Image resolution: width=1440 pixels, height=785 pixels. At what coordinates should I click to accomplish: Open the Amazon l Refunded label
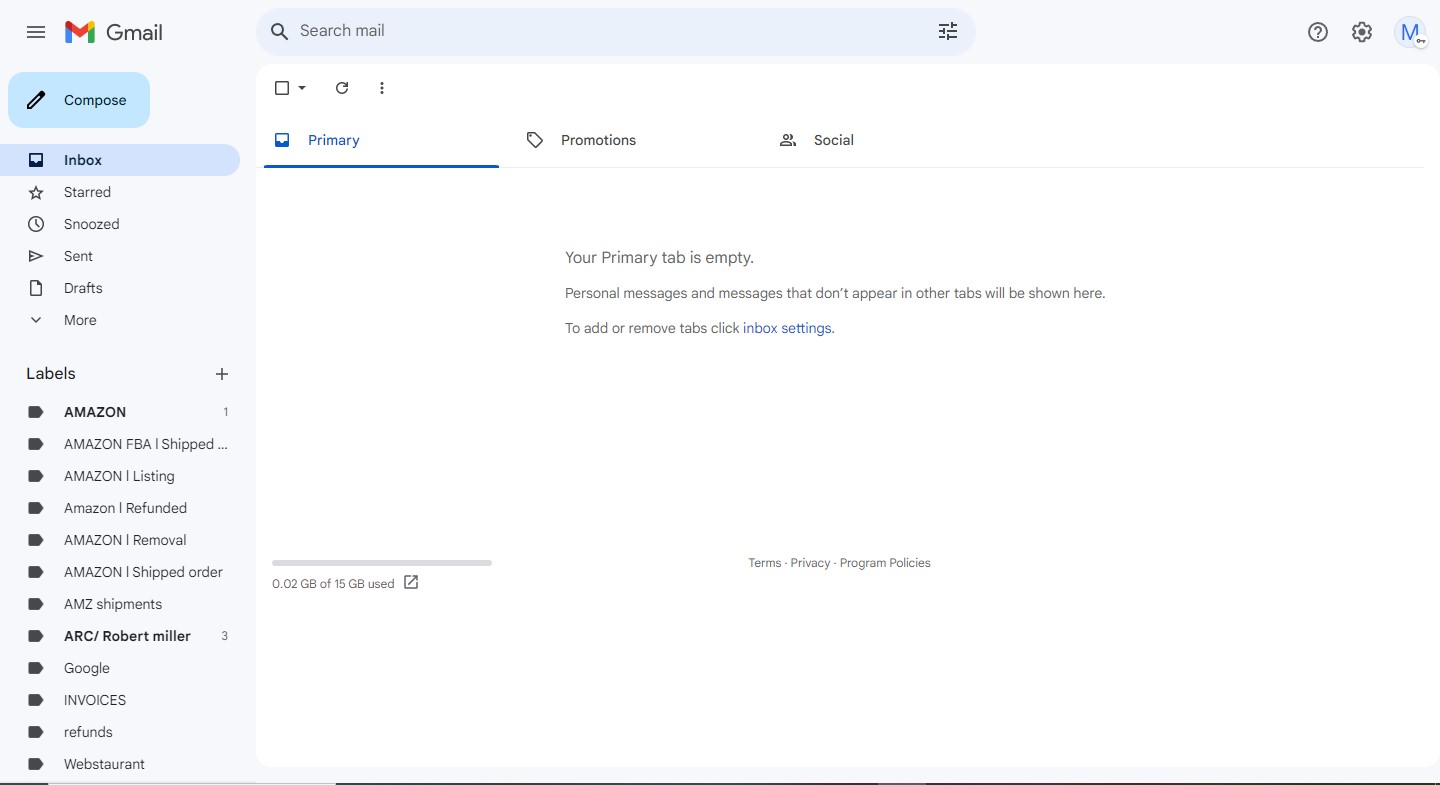(120, 508)
